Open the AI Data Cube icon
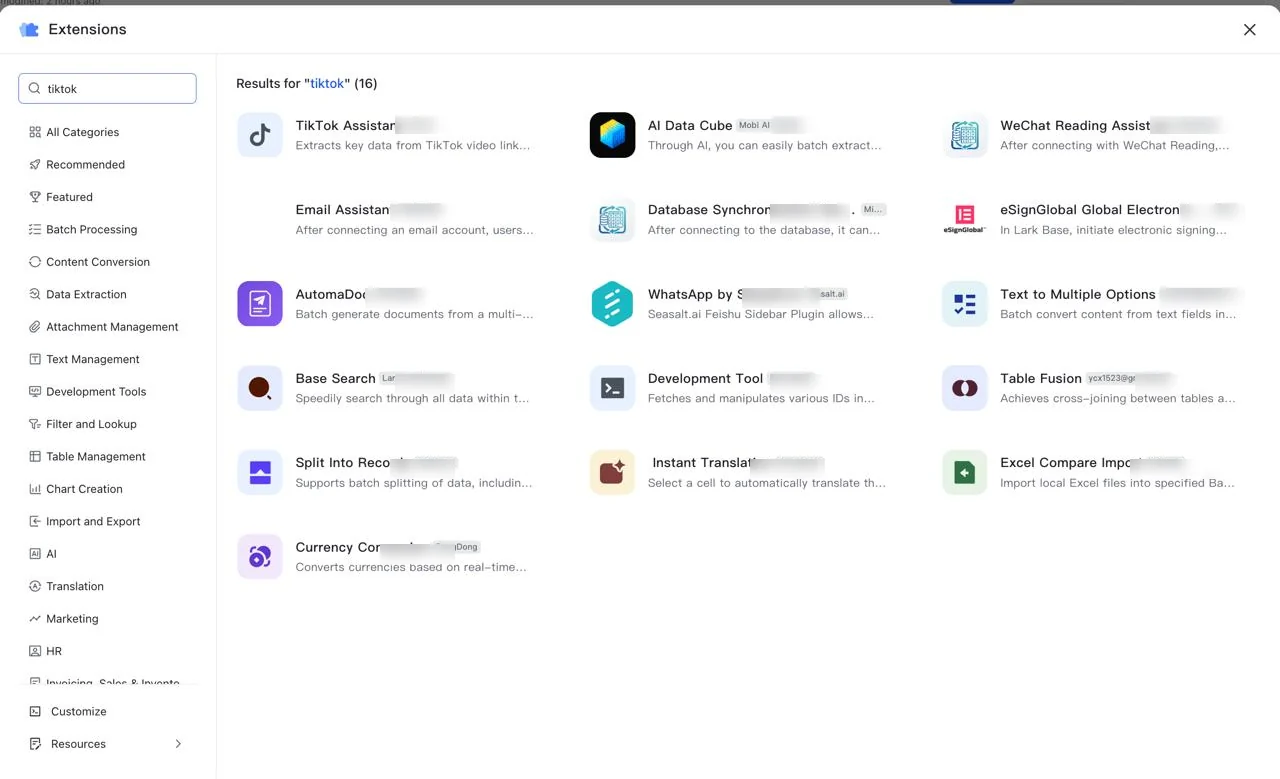Viewport: 1280px width, 779px height. 612,135
